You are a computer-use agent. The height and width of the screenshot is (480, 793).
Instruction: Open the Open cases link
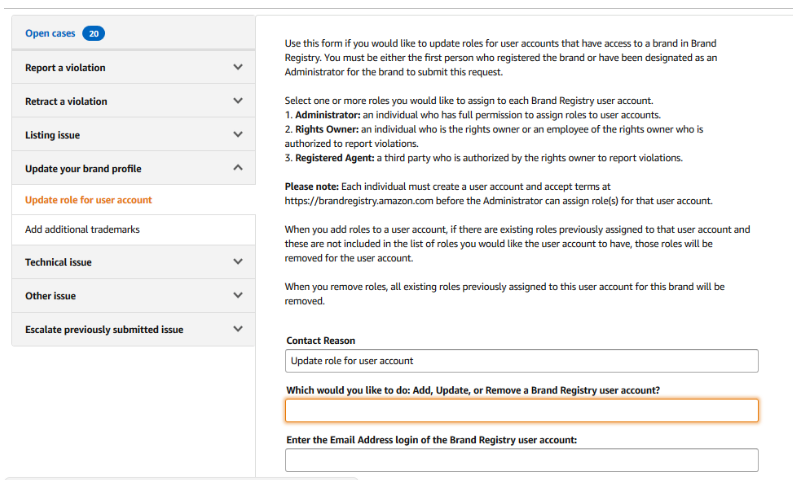[50, 33]
